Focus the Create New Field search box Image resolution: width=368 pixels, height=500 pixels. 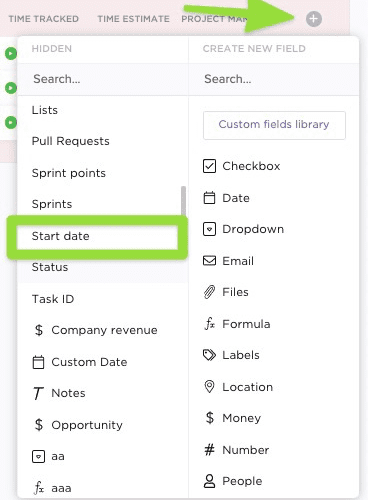(x=274, y=79)
